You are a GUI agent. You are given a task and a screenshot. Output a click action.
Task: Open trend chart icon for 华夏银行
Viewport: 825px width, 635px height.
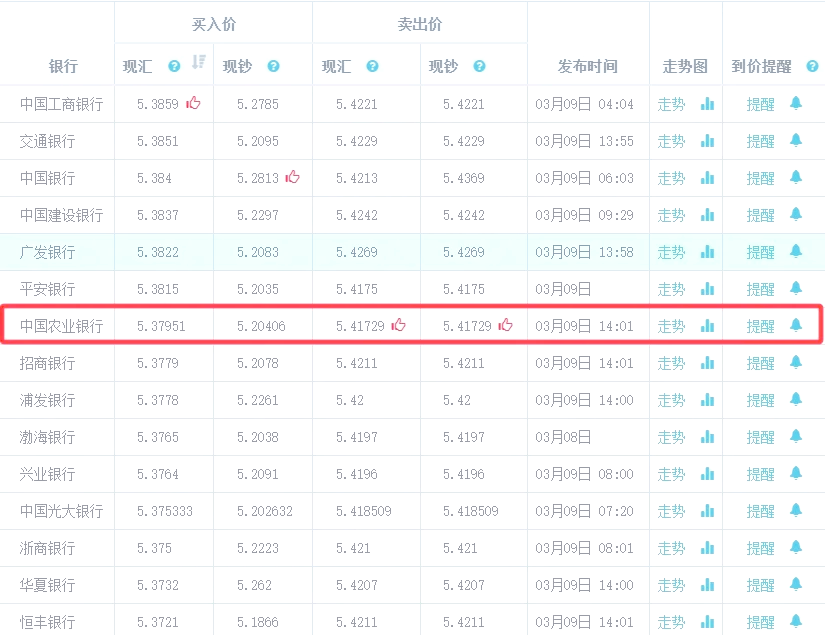click(708, 585)
